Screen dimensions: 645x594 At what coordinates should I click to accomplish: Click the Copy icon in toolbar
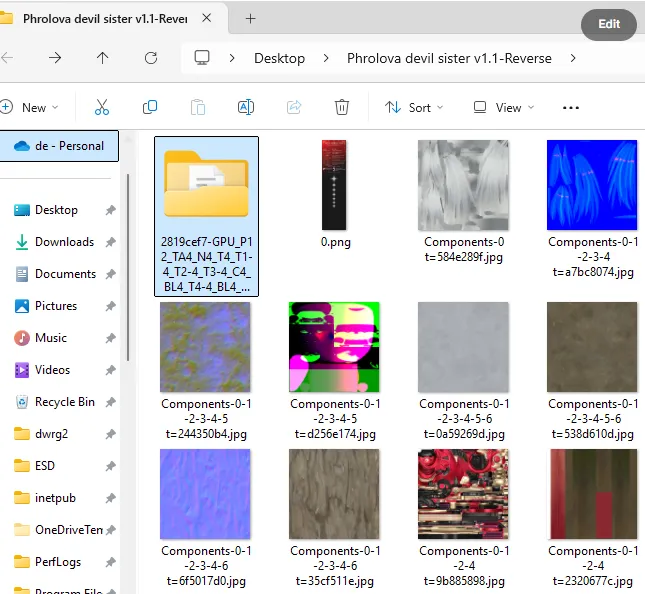pos(150,107)
